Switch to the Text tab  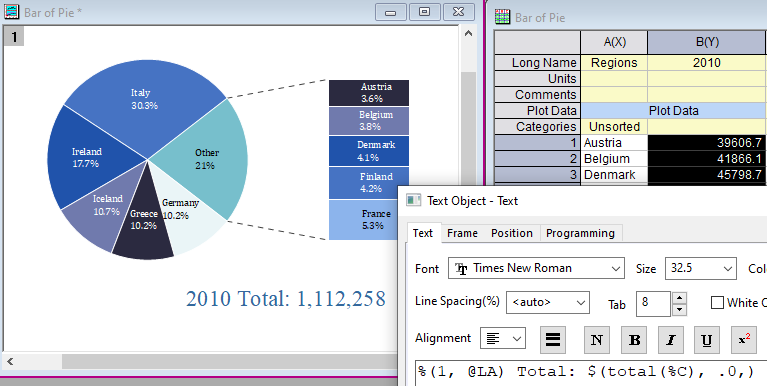423,233
